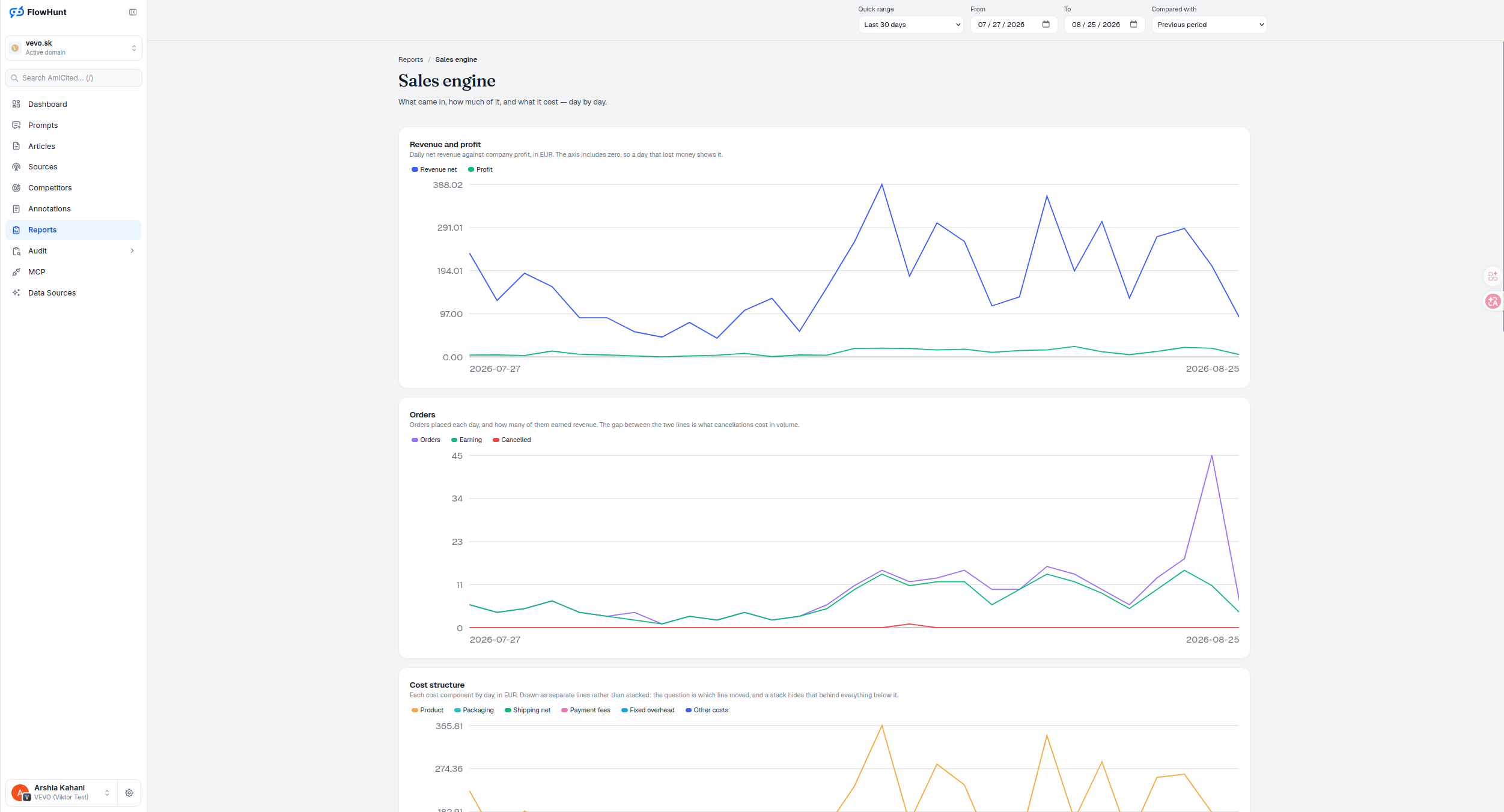Click the Competitors target icon

pyautogui.click(x=16, y=188)
